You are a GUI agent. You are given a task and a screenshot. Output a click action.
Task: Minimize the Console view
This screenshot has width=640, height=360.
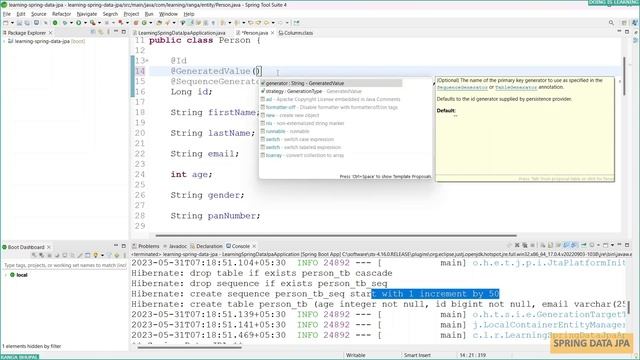[x=619, y=245]
